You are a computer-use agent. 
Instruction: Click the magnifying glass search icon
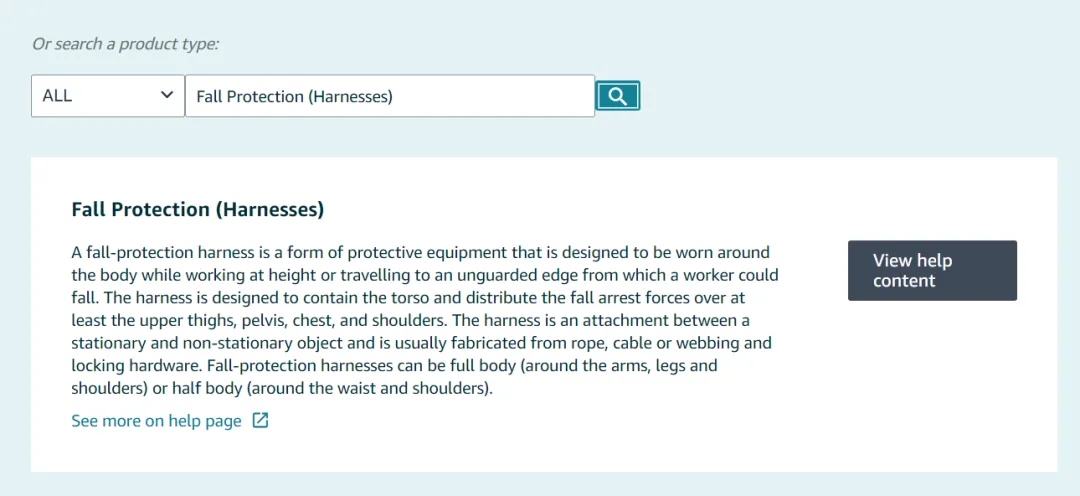(618, 96)
